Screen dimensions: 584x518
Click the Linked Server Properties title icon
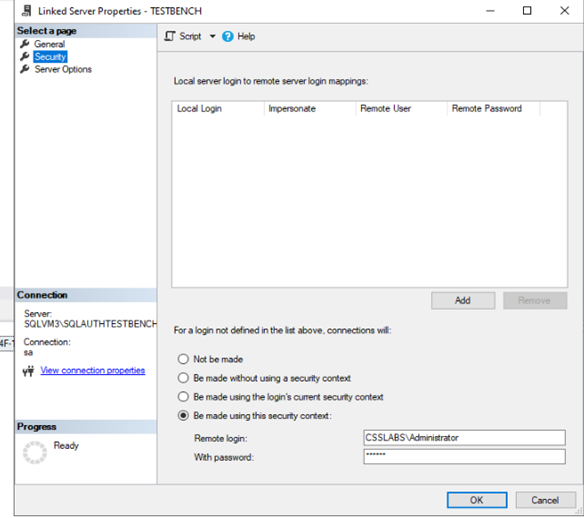[26, 11]
